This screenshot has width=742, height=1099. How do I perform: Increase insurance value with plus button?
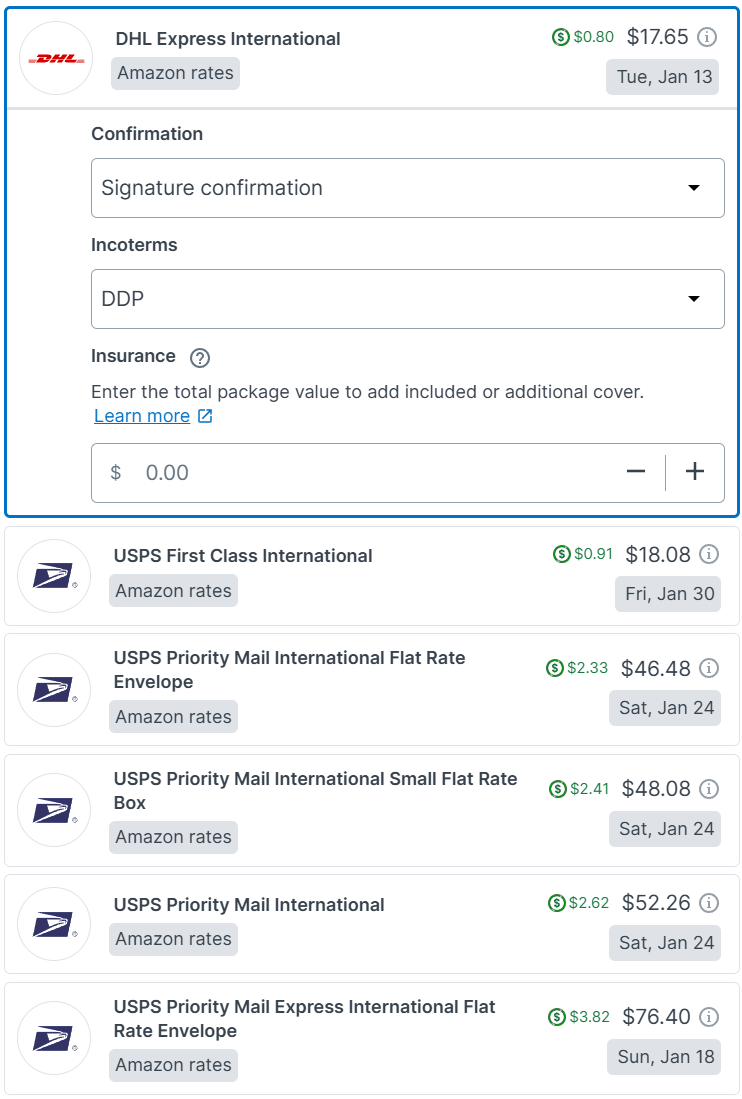pos(695,472)
